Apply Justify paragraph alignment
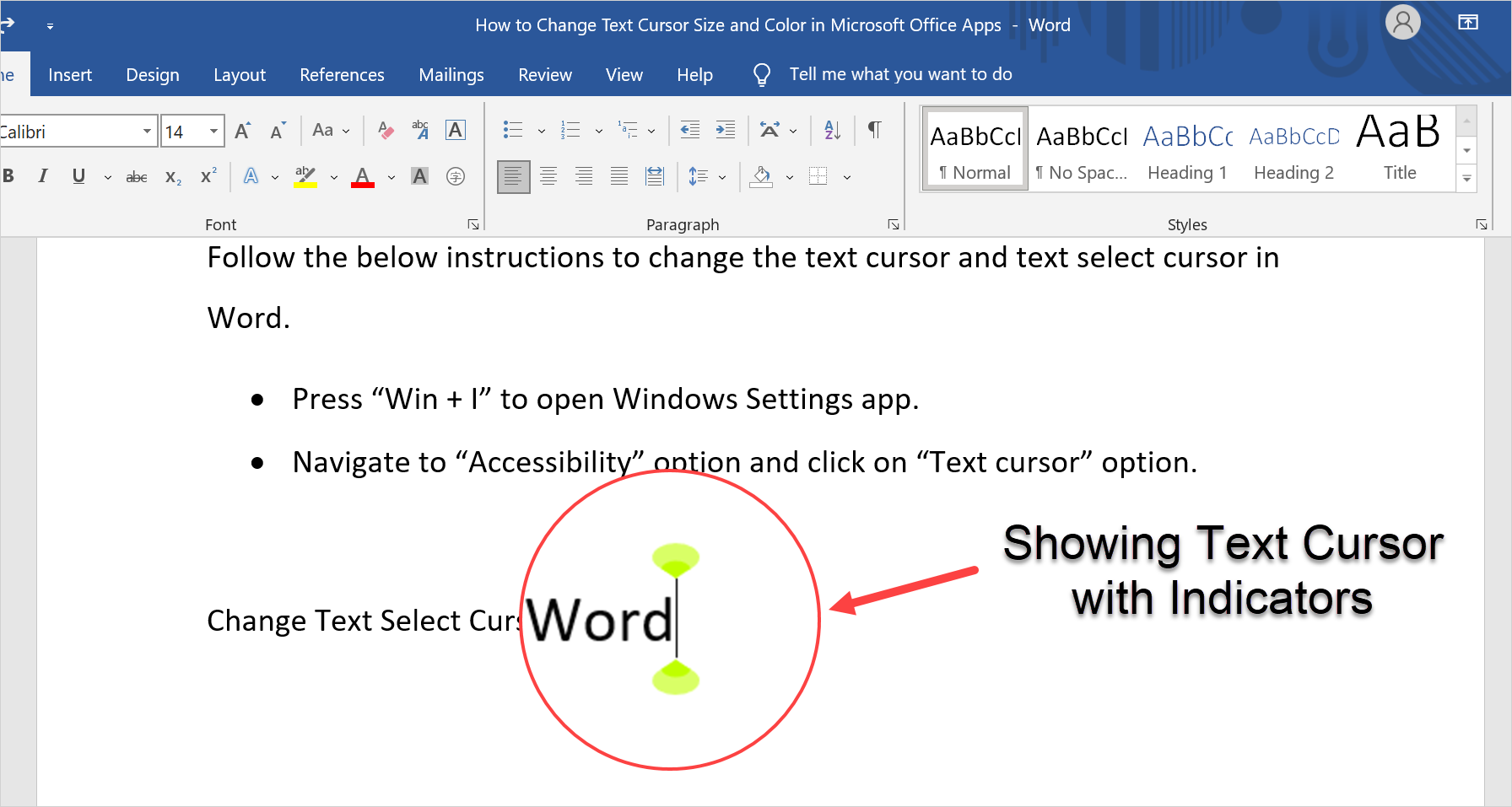The image size is (1512, 807). coord(618,176)
